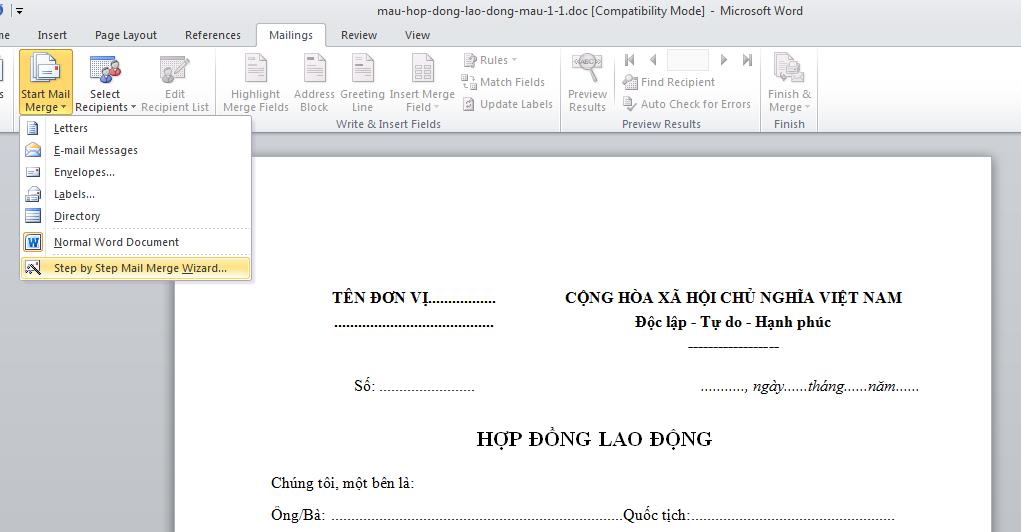Click Find Recipient button

point(669,82)
